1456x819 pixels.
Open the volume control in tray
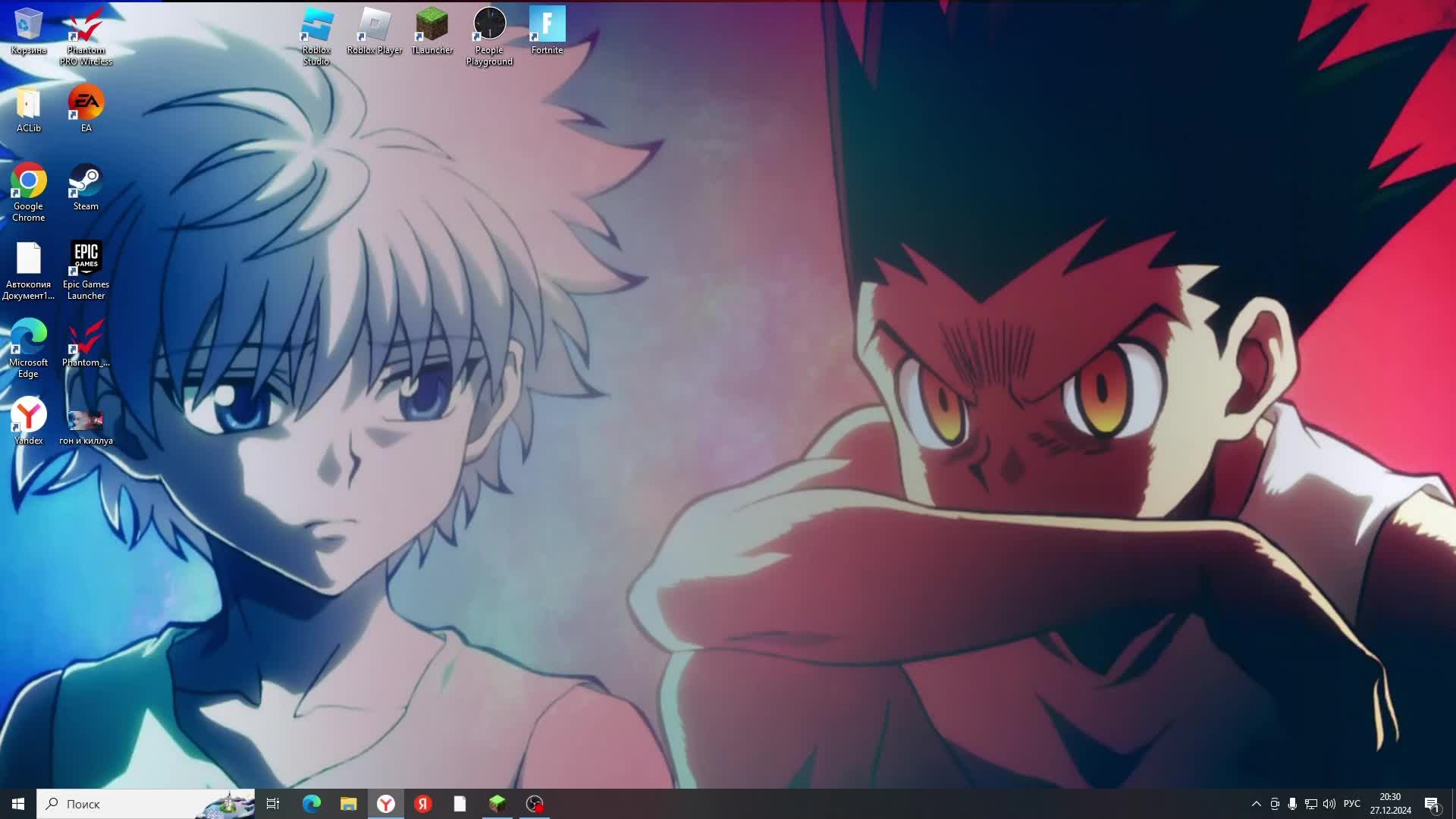[1329, 804]
